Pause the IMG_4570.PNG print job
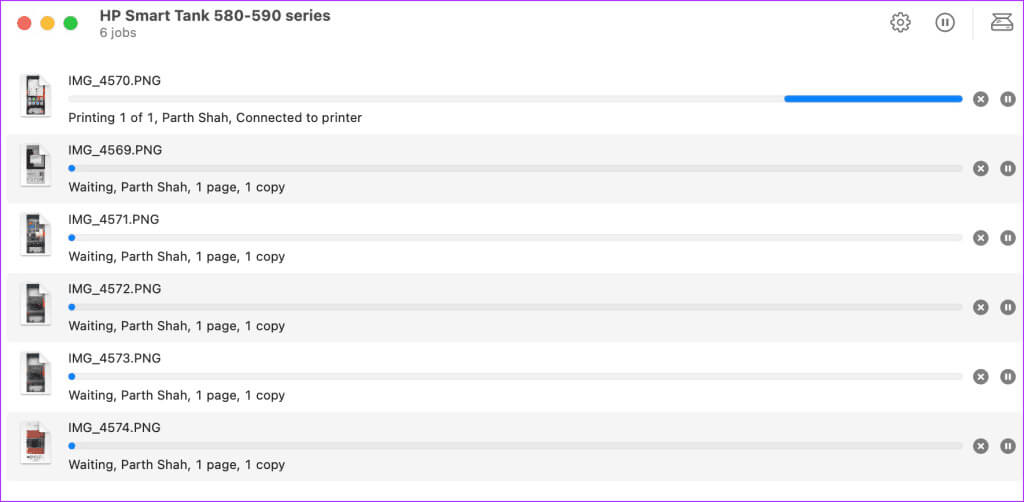1024x502 pixels. (x=1008, y=99)
